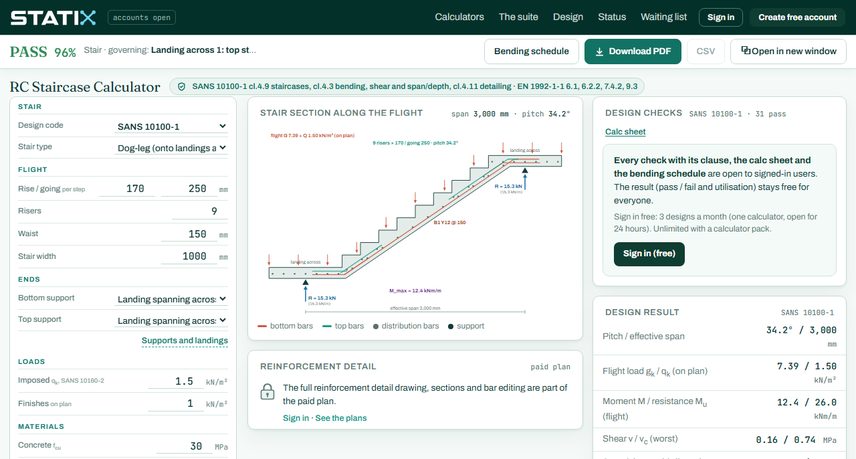Click the Risers input field

[199, 211]
